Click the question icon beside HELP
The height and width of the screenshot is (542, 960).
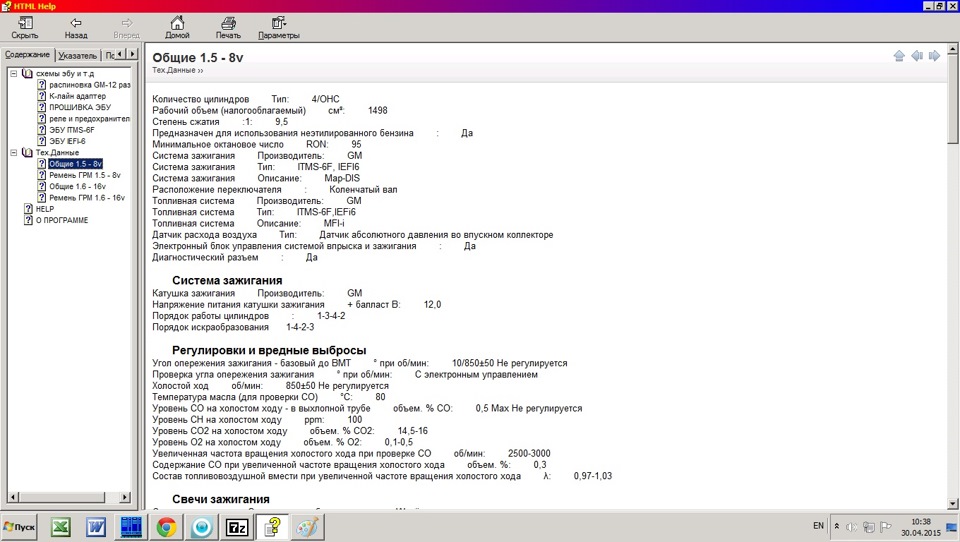pyautogui.click(x=28, y=209)
